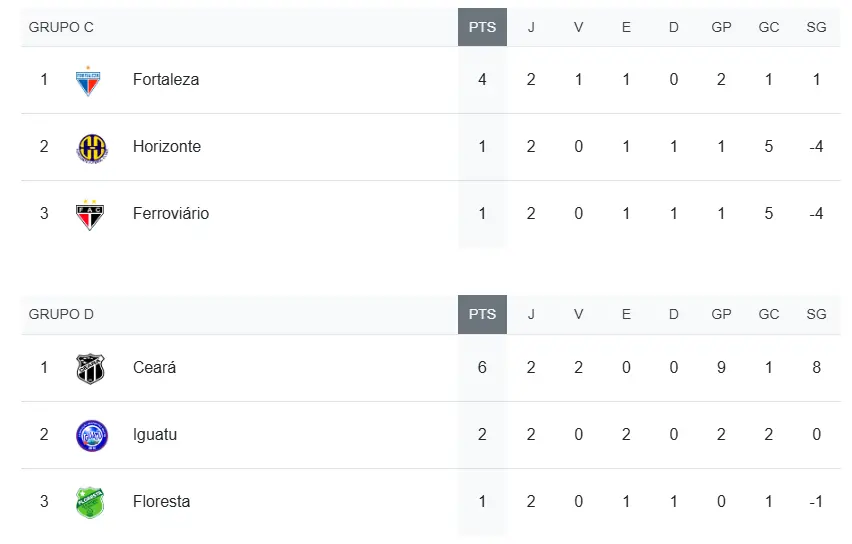Click the Floresta club crest icon

pyautogui.click(x=90, y=502)
